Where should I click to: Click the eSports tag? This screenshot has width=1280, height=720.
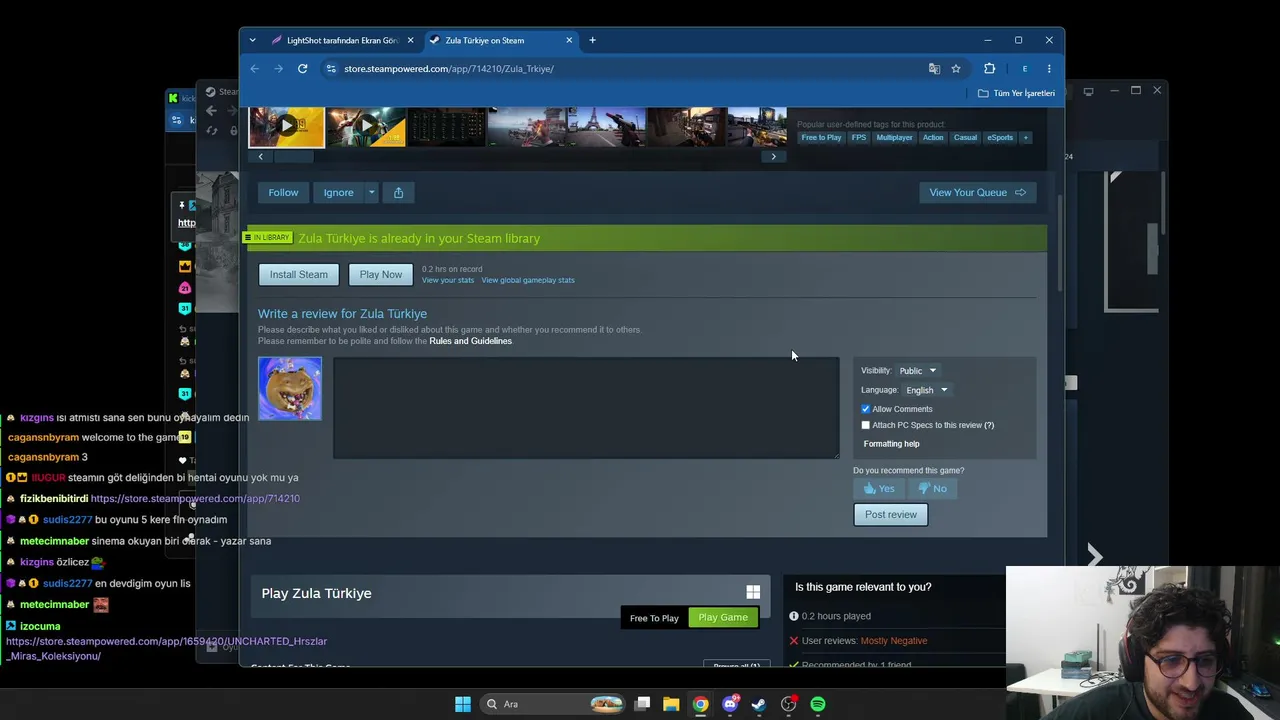coord(1000,137)
